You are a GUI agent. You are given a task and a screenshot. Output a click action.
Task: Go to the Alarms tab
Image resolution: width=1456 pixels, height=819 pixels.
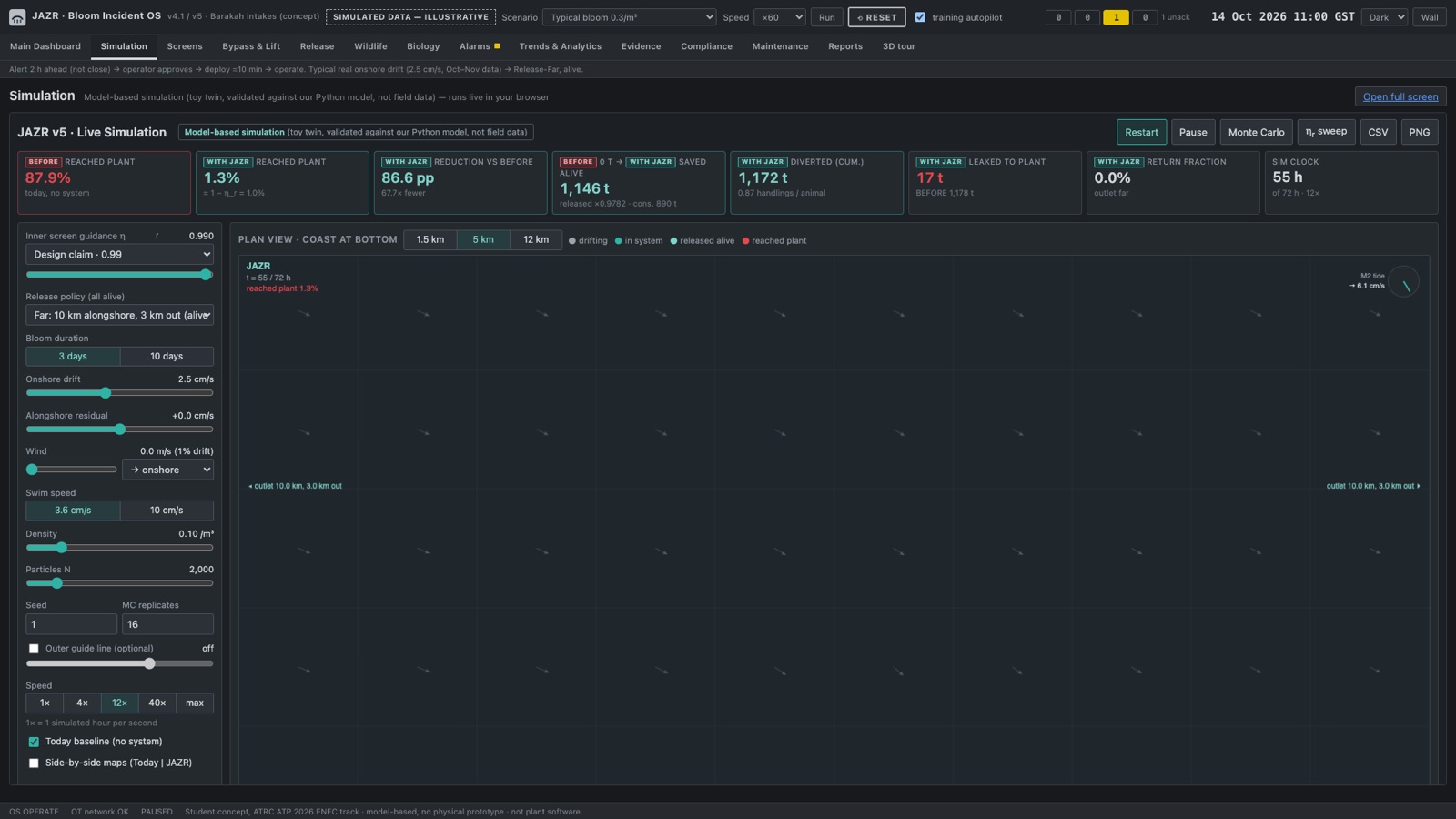[x=479, y=46]
